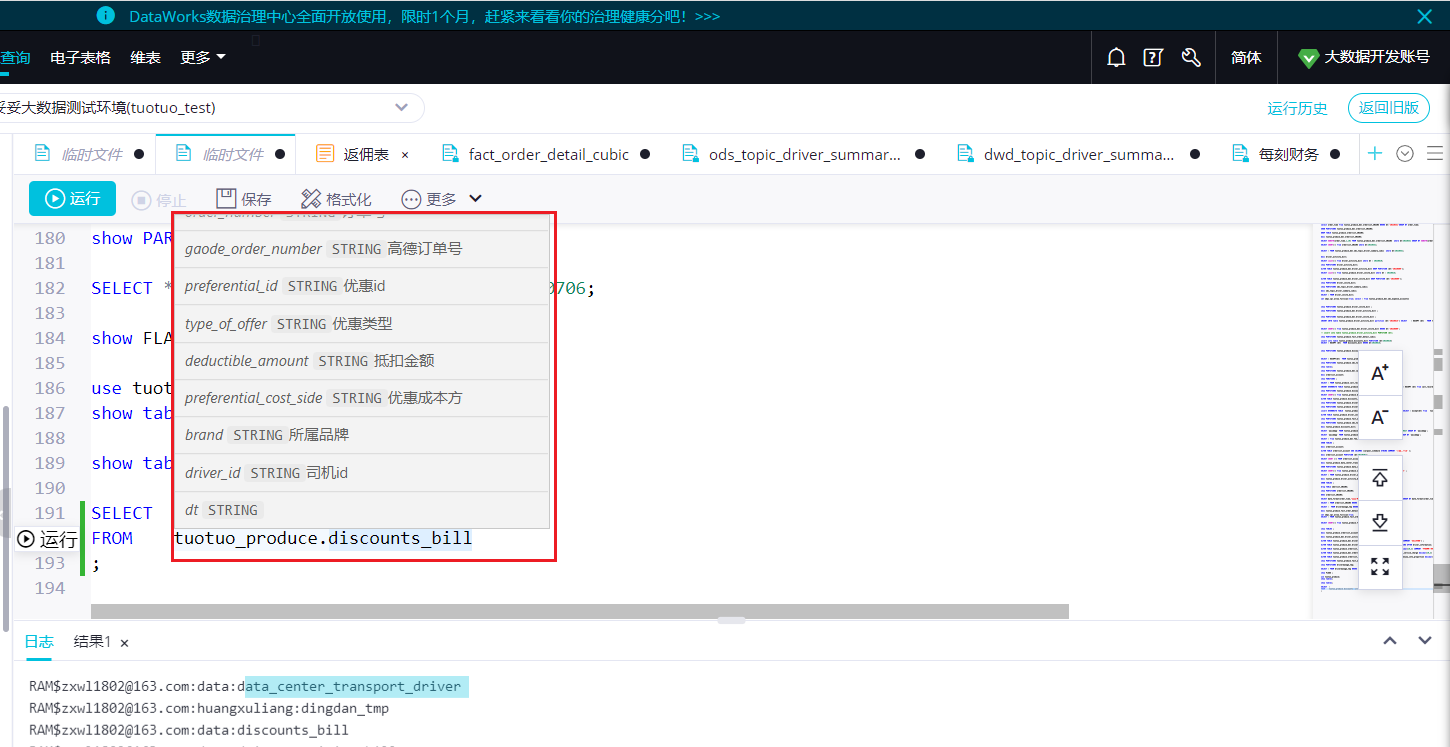Click the 运行 run button in toolbar
This screenshot has width=1450, height=747.
[72, 199]
